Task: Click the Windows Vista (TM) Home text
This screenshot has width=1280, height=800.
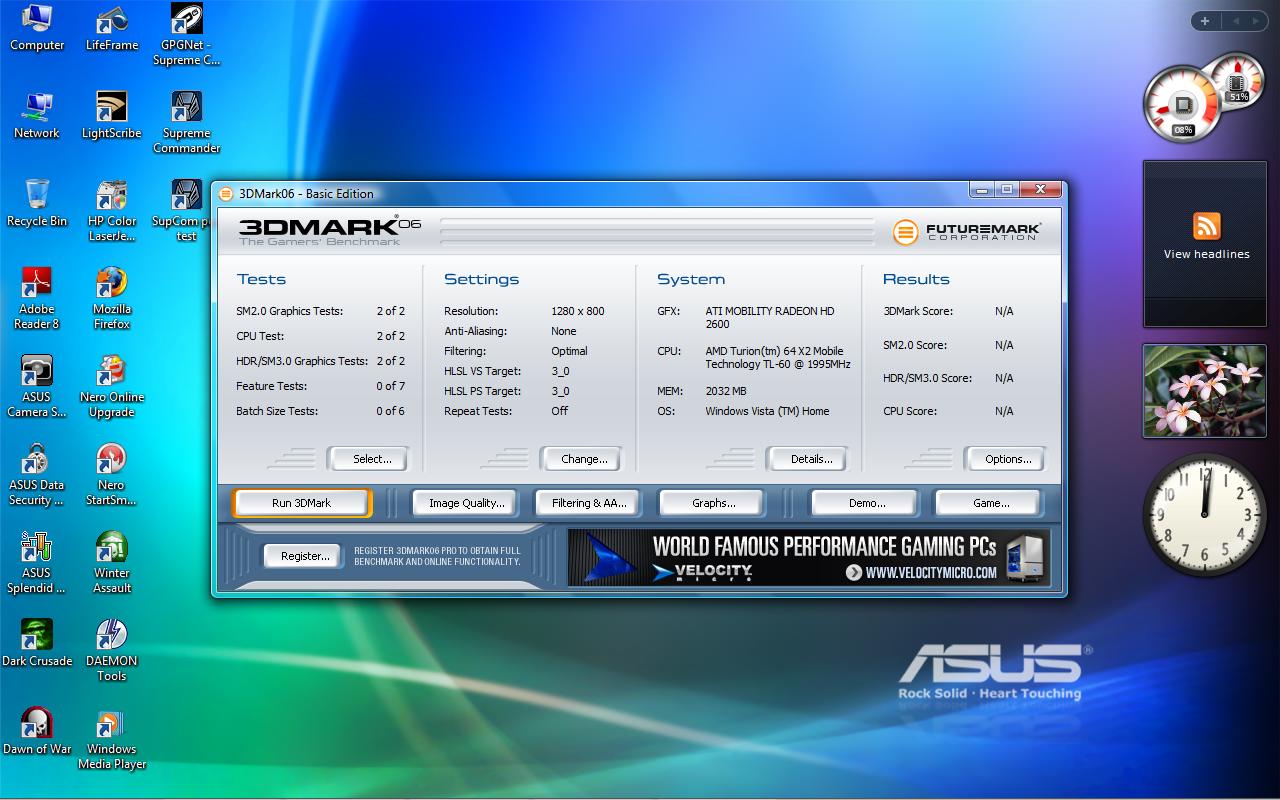Action: pos(767,411)
